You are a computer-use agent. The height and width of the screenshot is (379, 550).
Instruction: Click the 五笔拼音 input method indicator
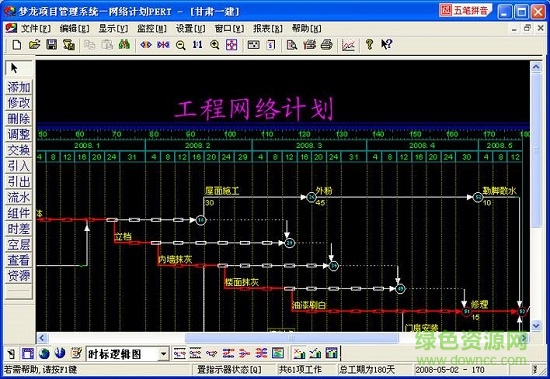[x=465, y=11]
